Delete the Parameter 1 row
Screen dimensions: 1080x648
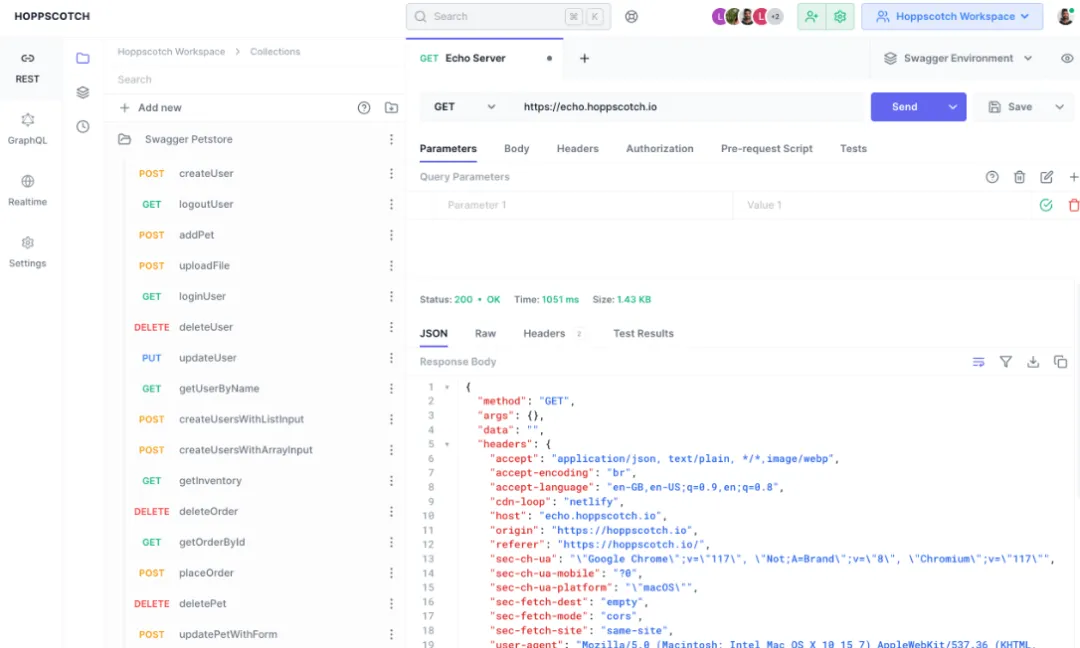(x=1073, y=205)
